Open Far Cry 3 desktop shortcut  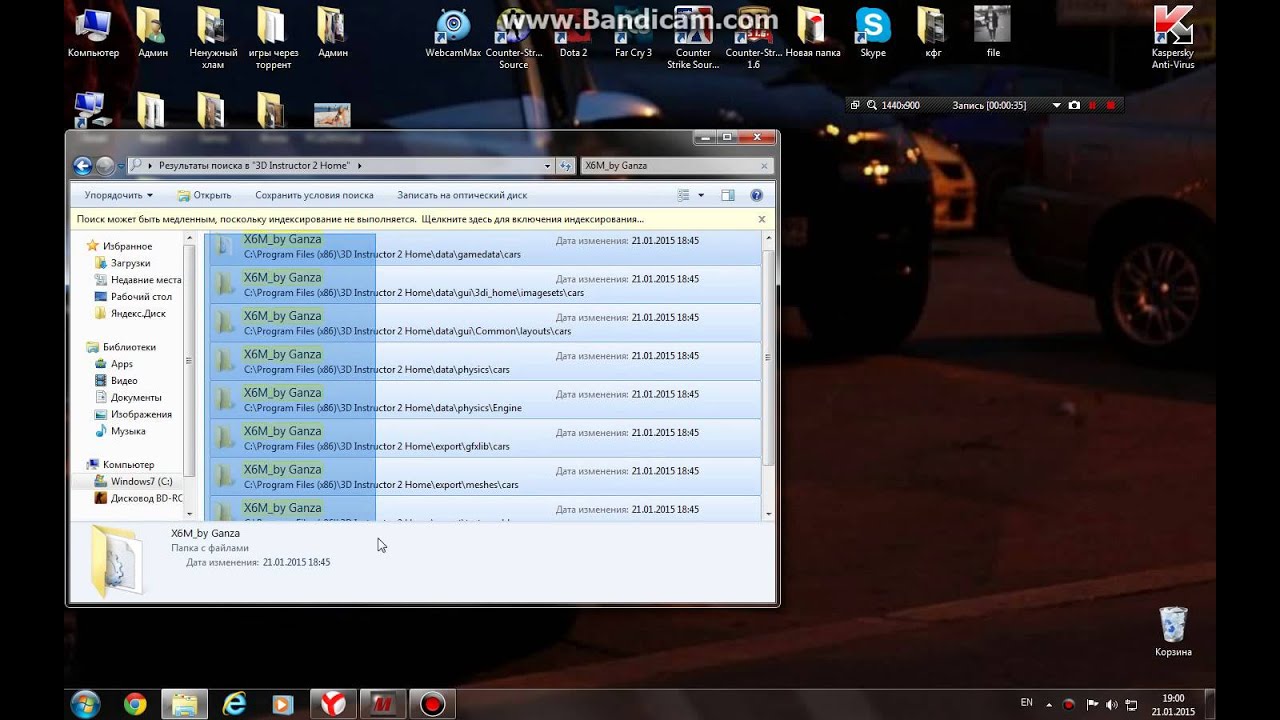click(x=633, y=32)
